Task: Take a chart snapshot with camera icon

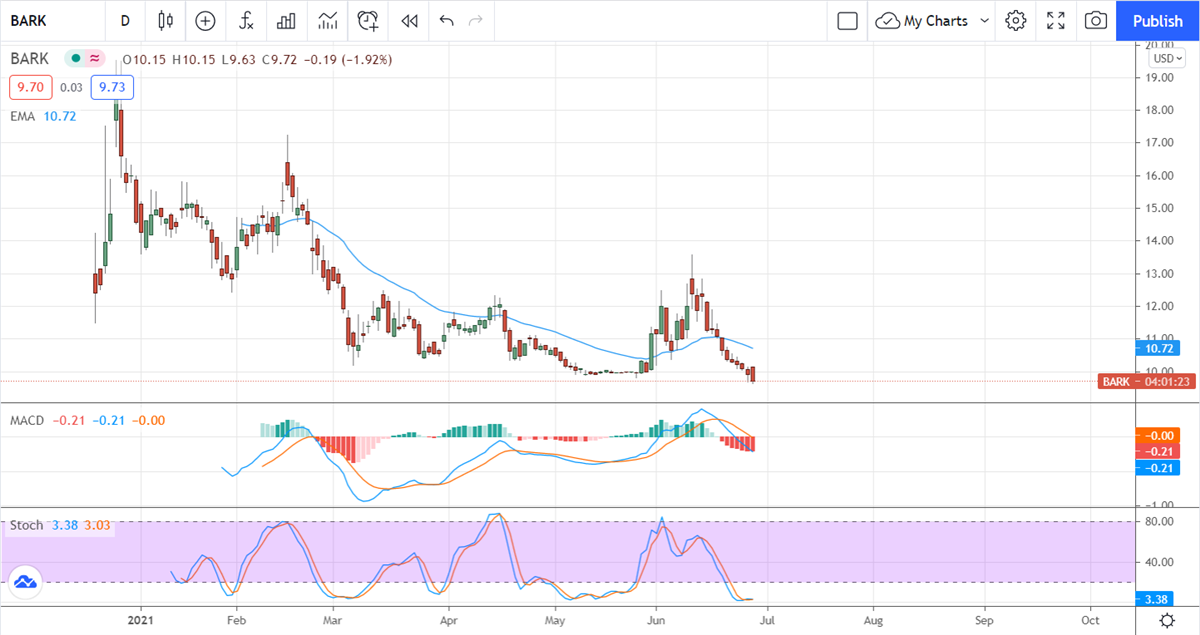Action: (x=1096, y=20)
